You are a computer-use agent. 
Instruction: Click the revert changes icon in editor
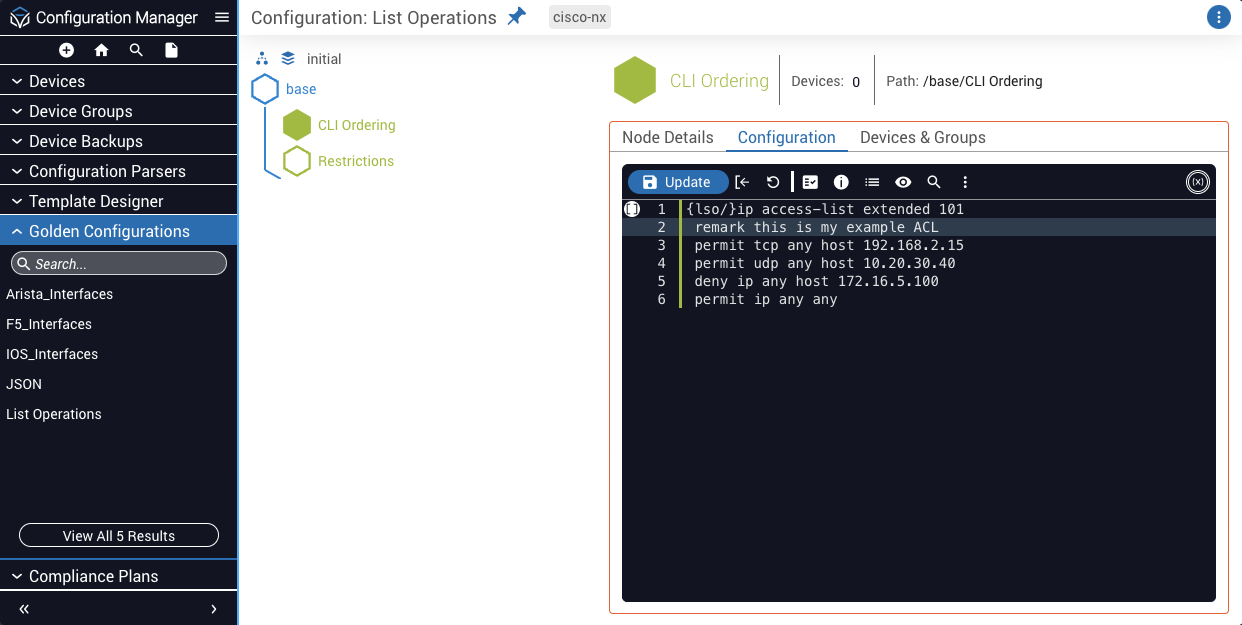point(772,182)
